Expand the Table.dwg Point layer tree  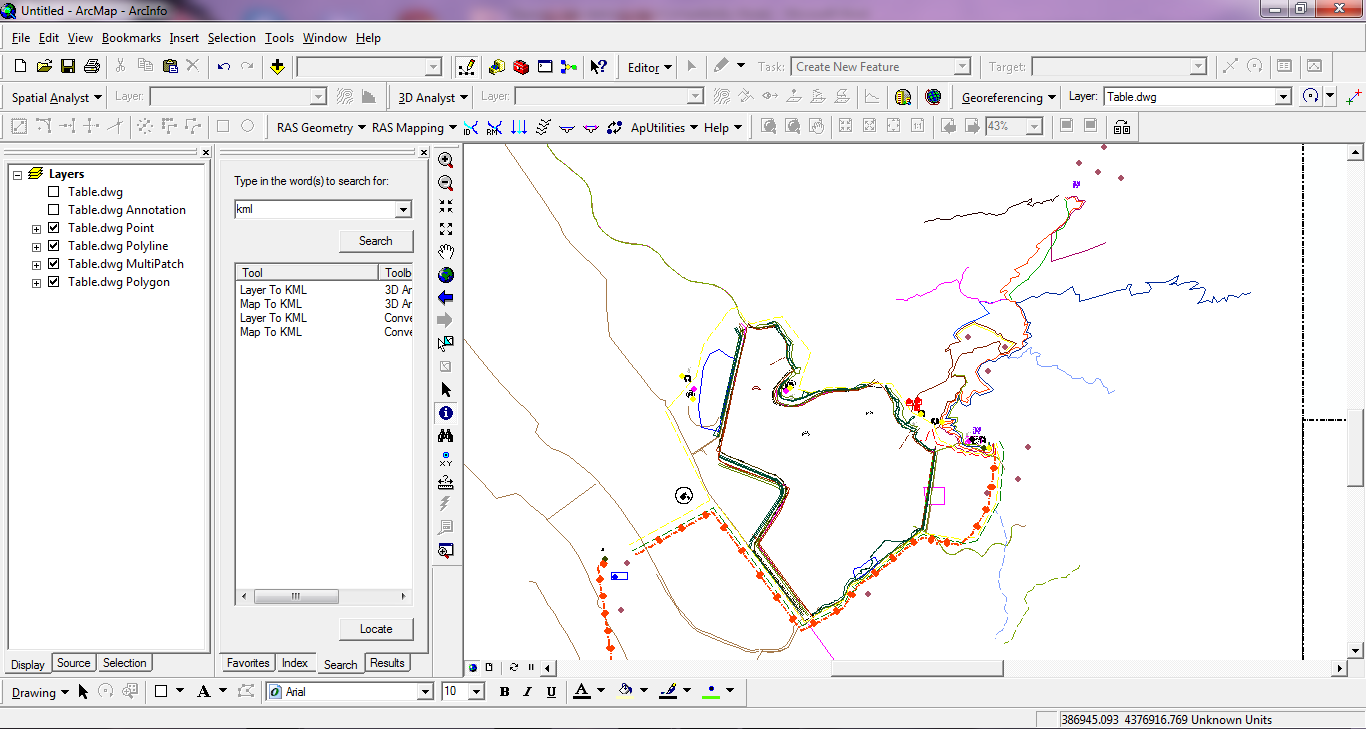(36, 229)
